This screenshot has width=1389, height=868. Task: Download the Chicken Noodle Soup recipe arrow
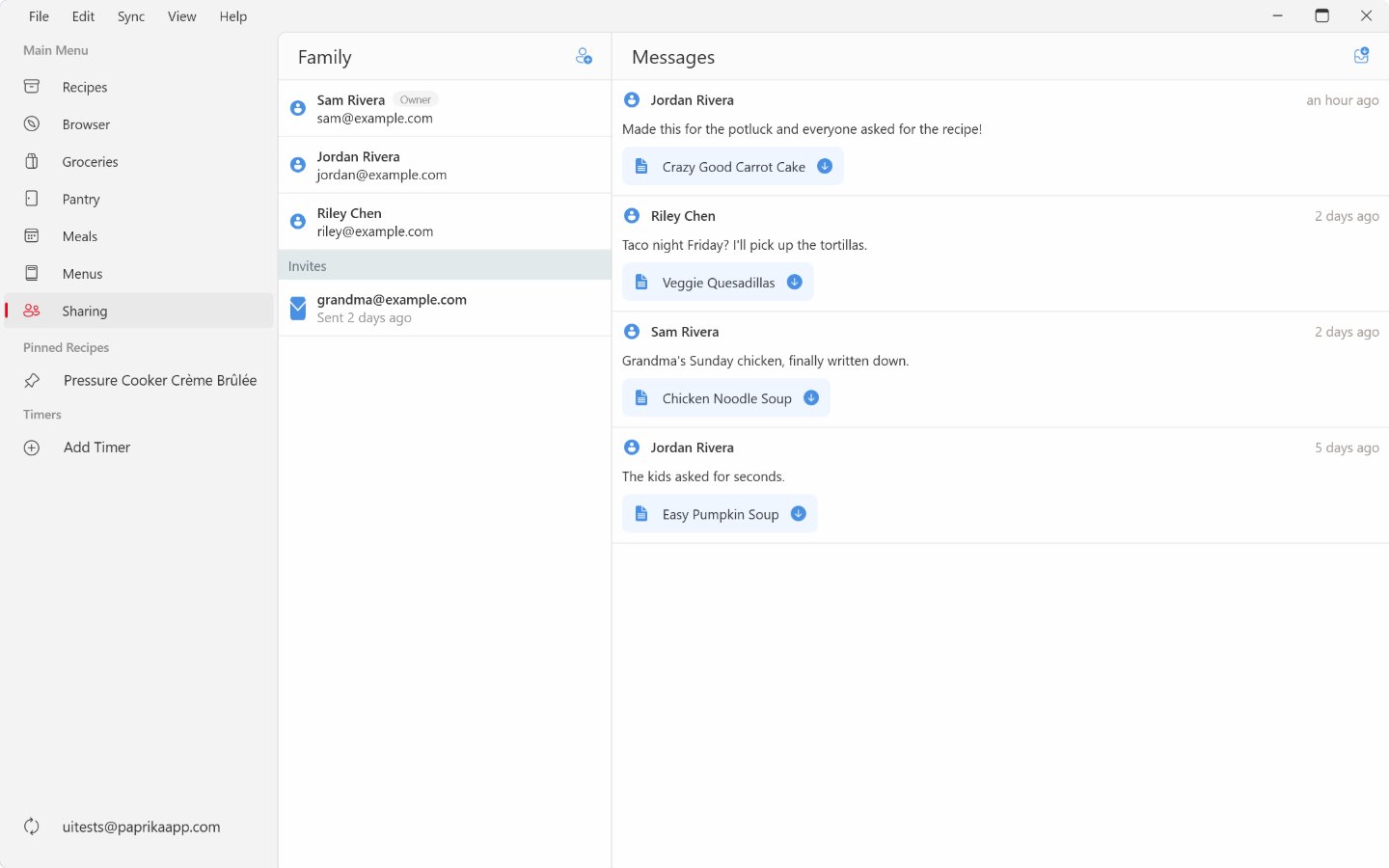811,397
